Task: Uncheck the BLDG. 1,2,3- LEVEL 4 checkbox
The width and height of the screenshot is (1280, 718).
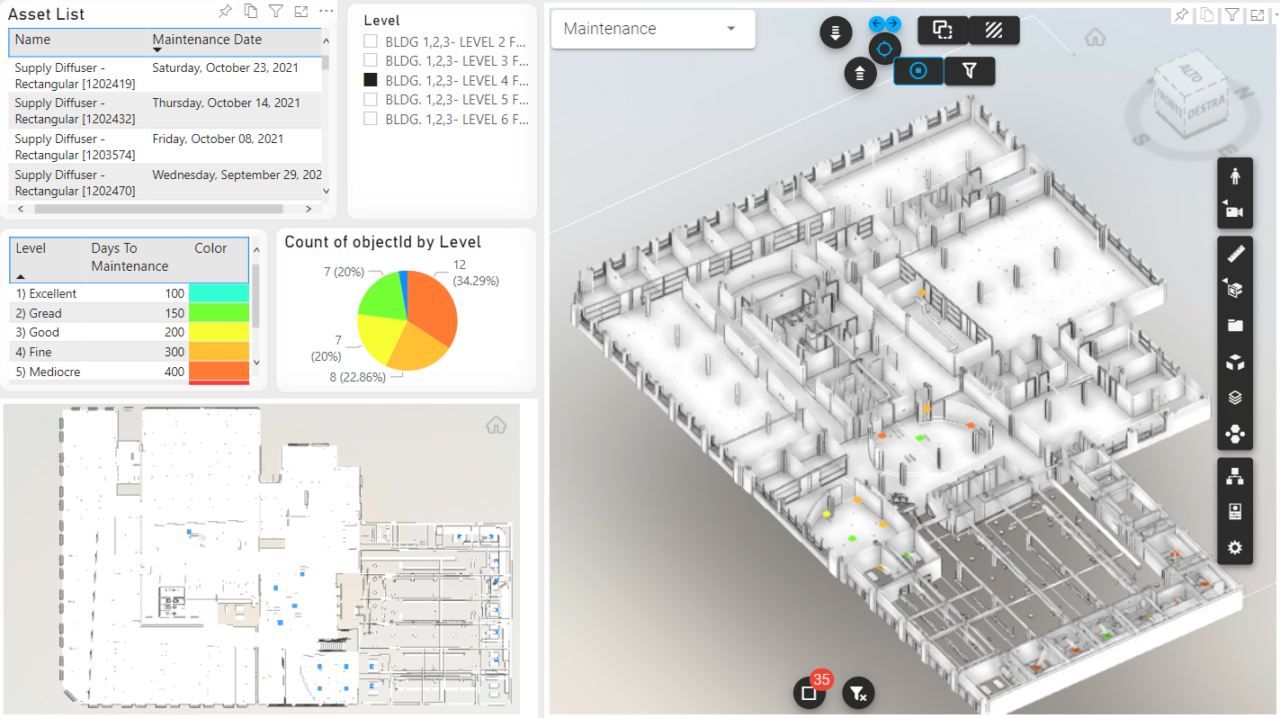Action: pyautogui.click(x=370, y=79)
